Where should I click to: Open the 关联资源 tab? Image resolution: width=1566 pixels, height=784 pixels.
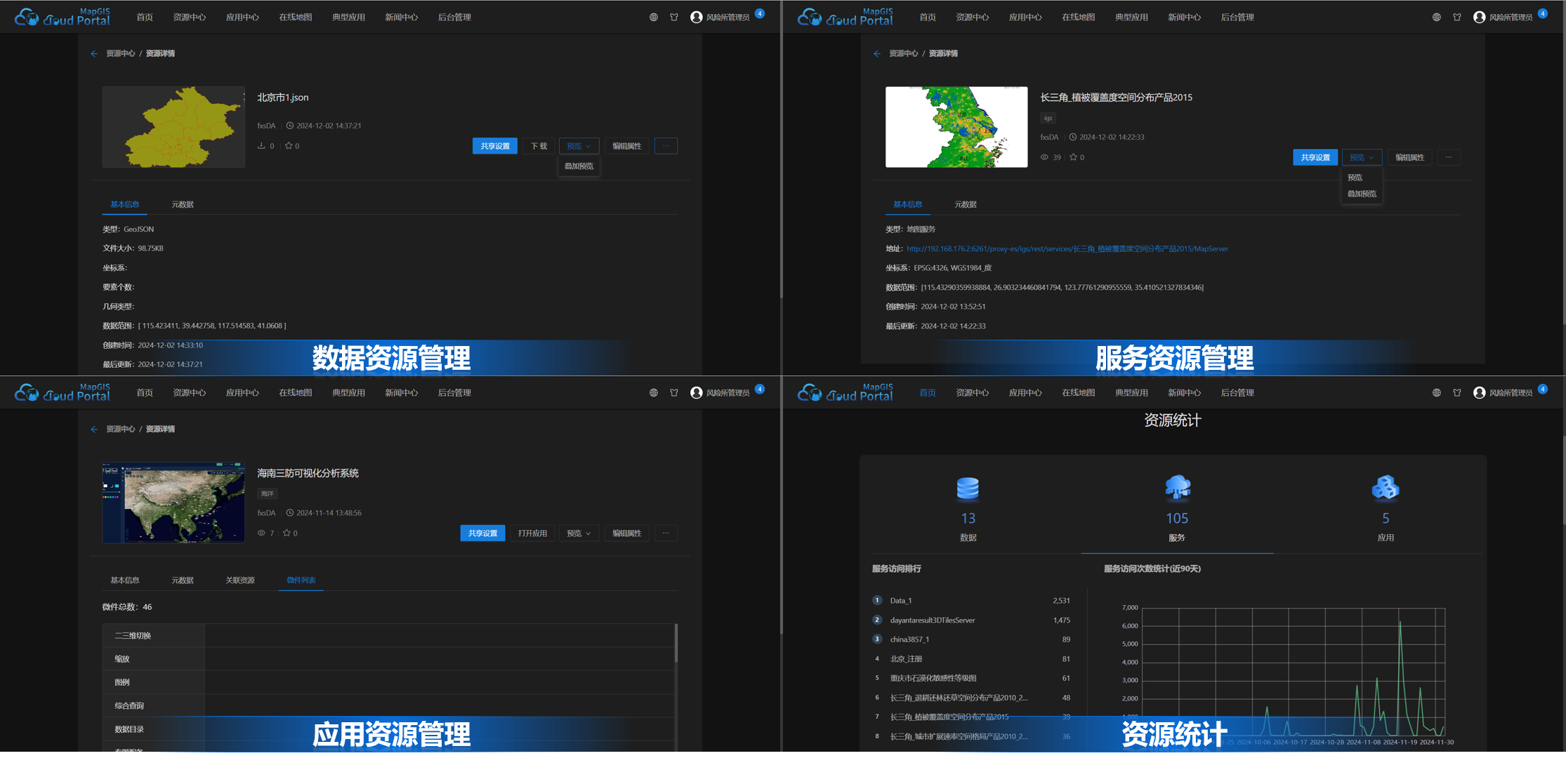pos(239,580)
